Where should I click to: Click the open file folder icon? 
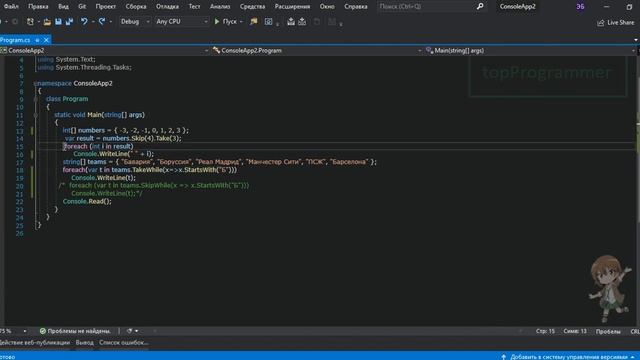(47, 22)
